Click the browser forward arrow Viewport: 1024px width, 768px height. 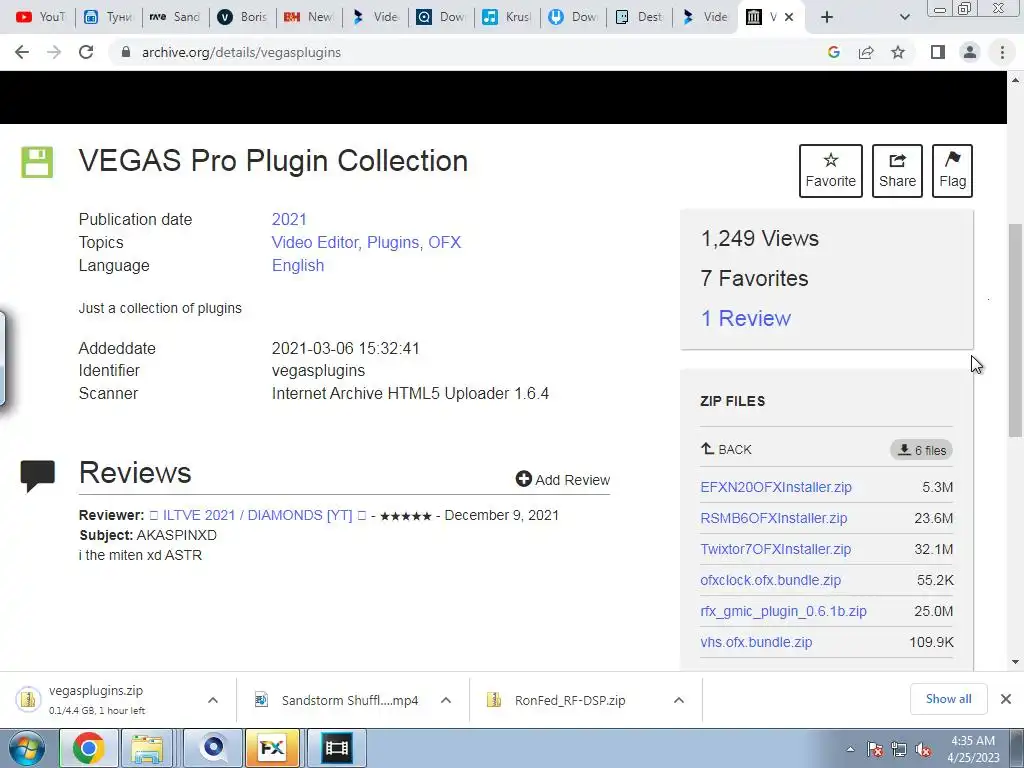click(54, 52)
